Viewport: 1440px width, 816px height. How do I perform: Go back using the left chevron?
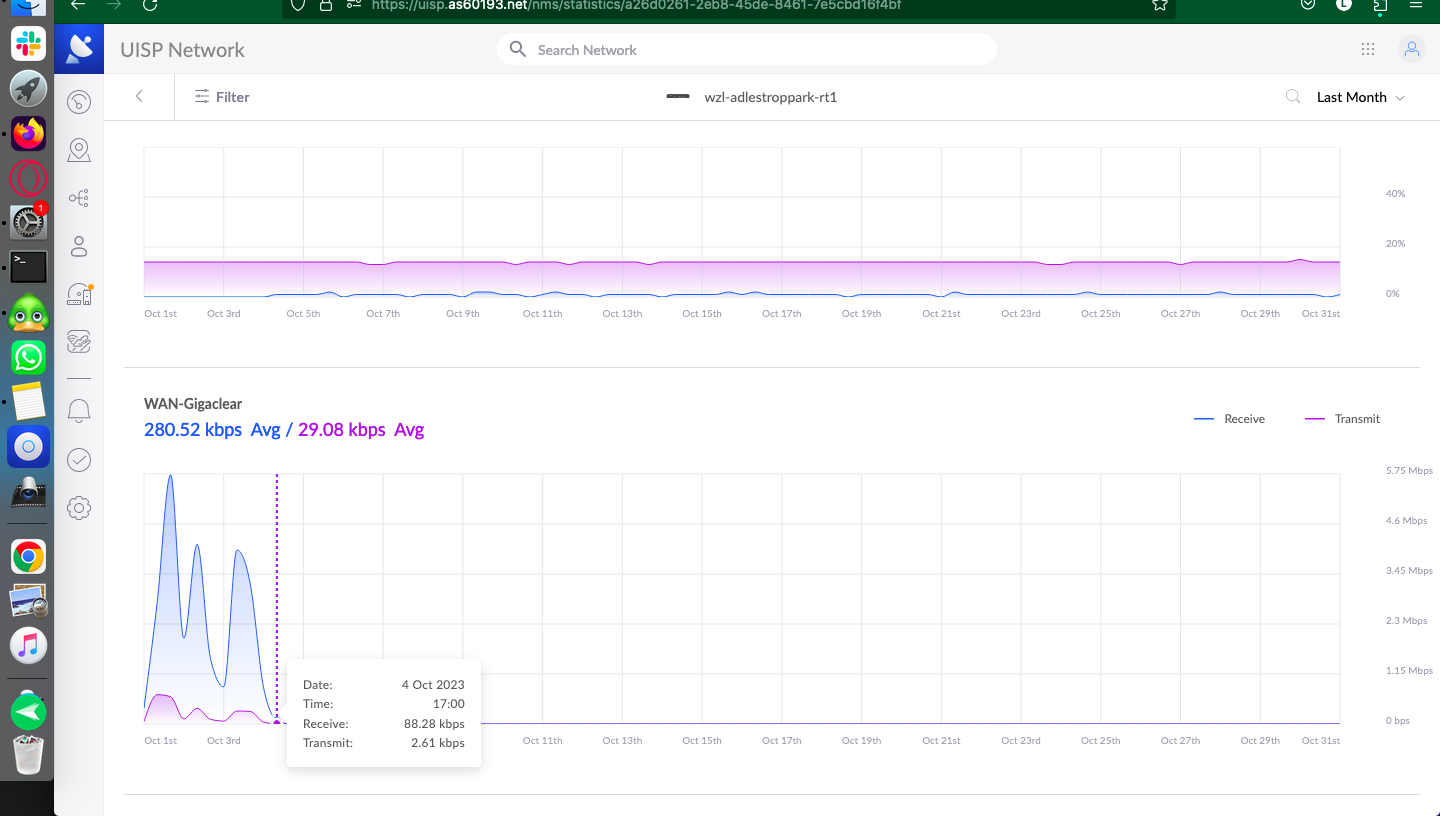(139, 97)
